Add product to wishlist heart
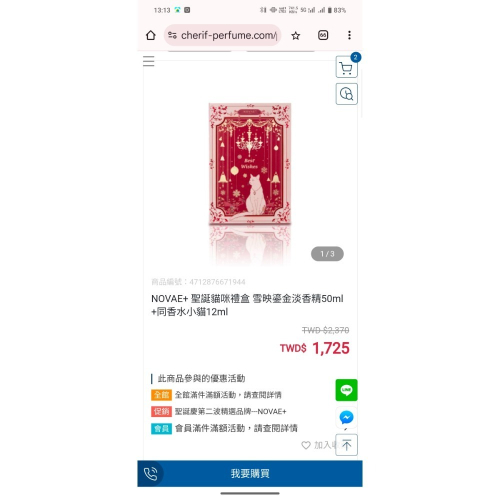 pyautogui.click(x=306, y=445)
